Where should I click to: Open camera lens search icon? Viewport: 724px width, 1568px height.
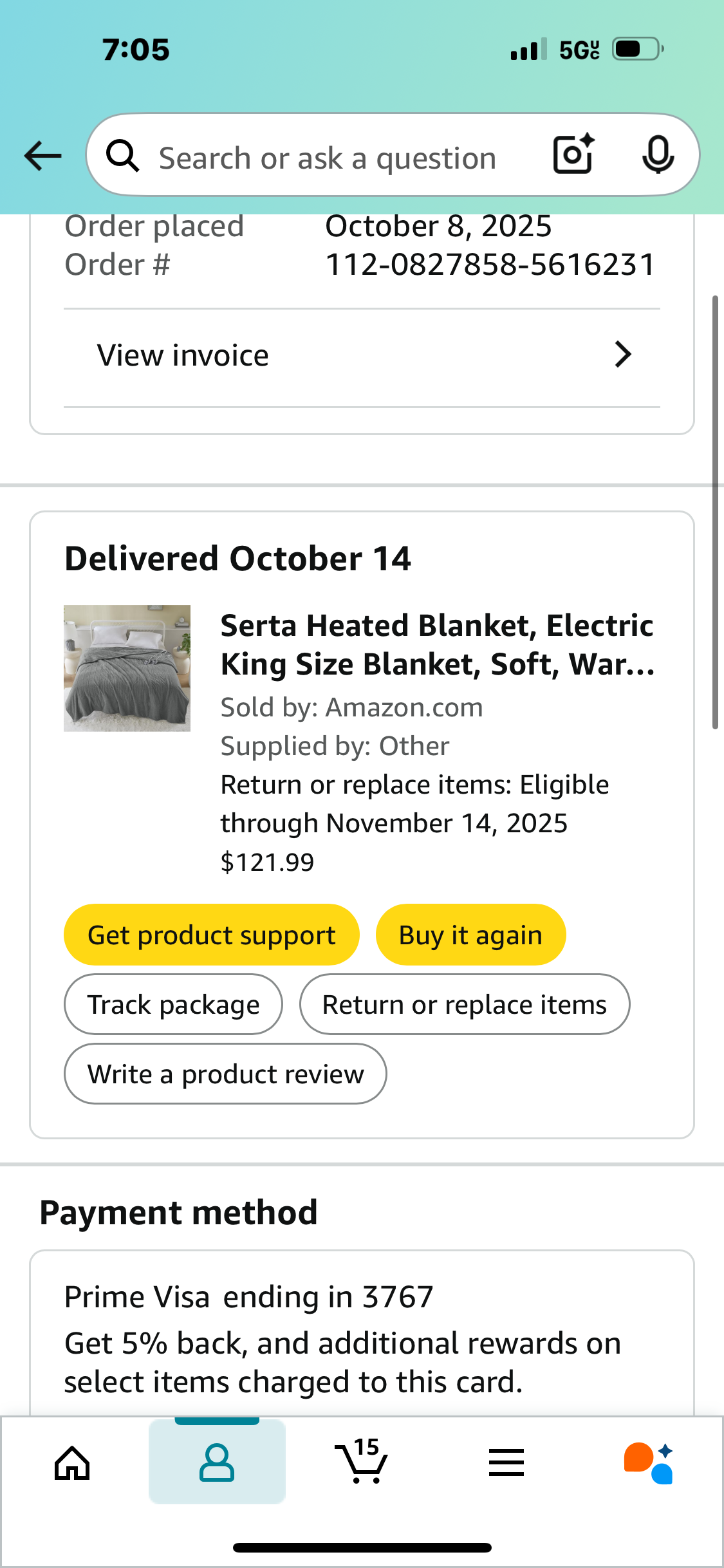pos(574,154)
